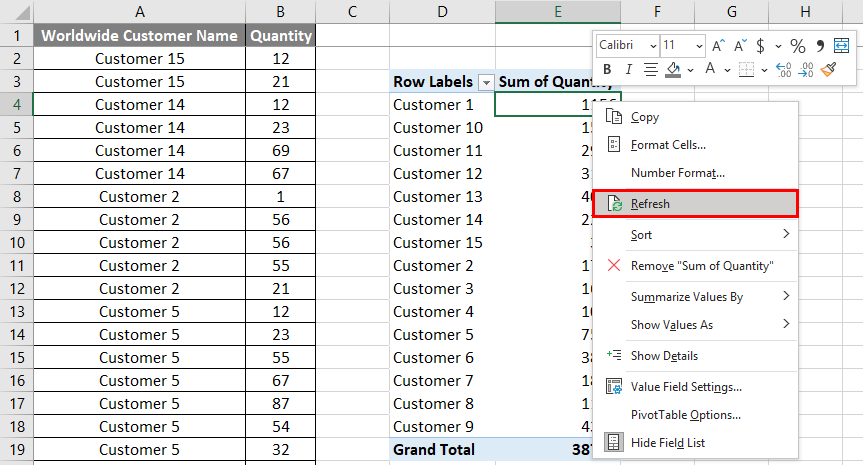Screen dimensions: 863x465
Task: Click the Grand Total label
Action: tap(434, 450)
